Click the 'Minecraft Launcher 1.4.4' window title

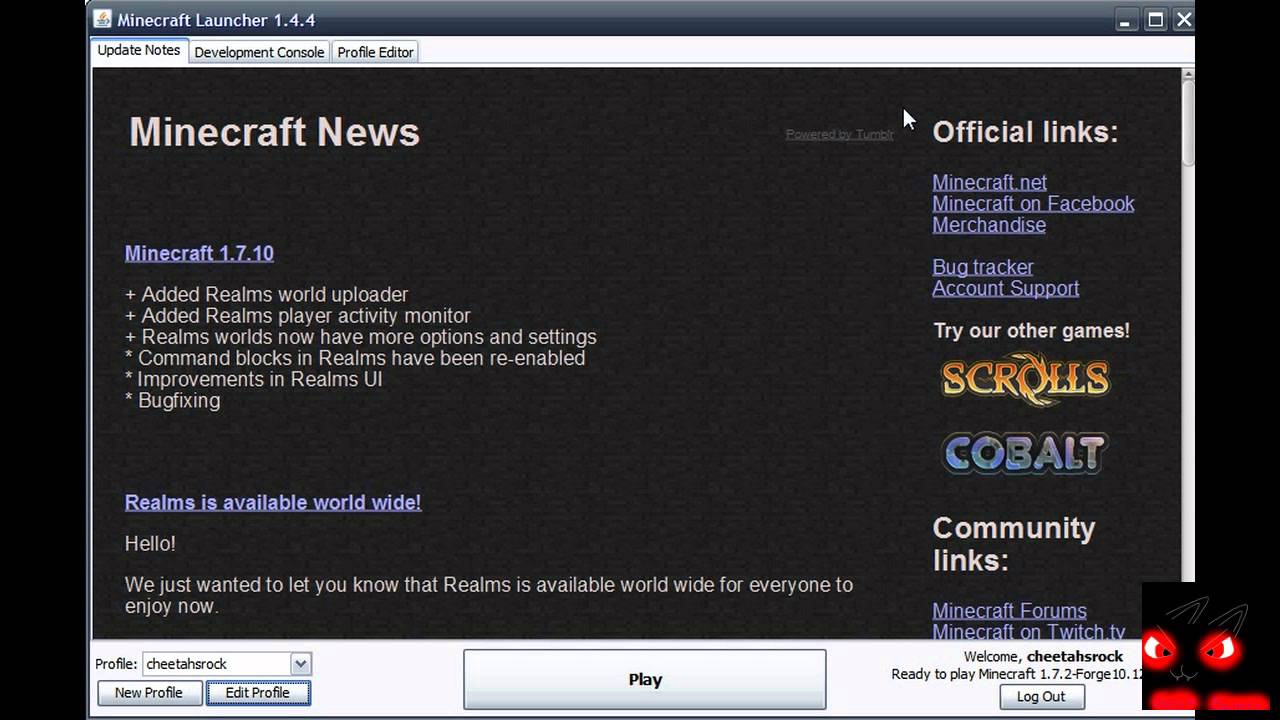(x=216, y=20)
